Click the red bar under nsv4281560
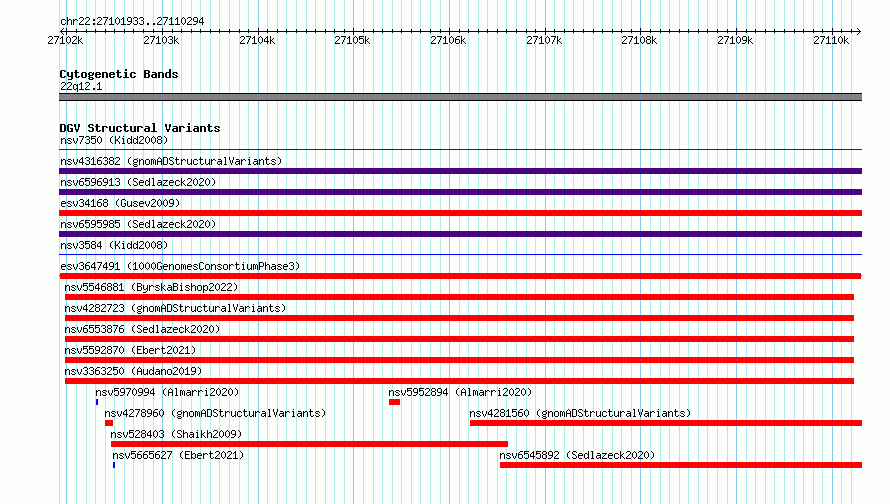This screenshot has width=890, height=504. [666, 423]
